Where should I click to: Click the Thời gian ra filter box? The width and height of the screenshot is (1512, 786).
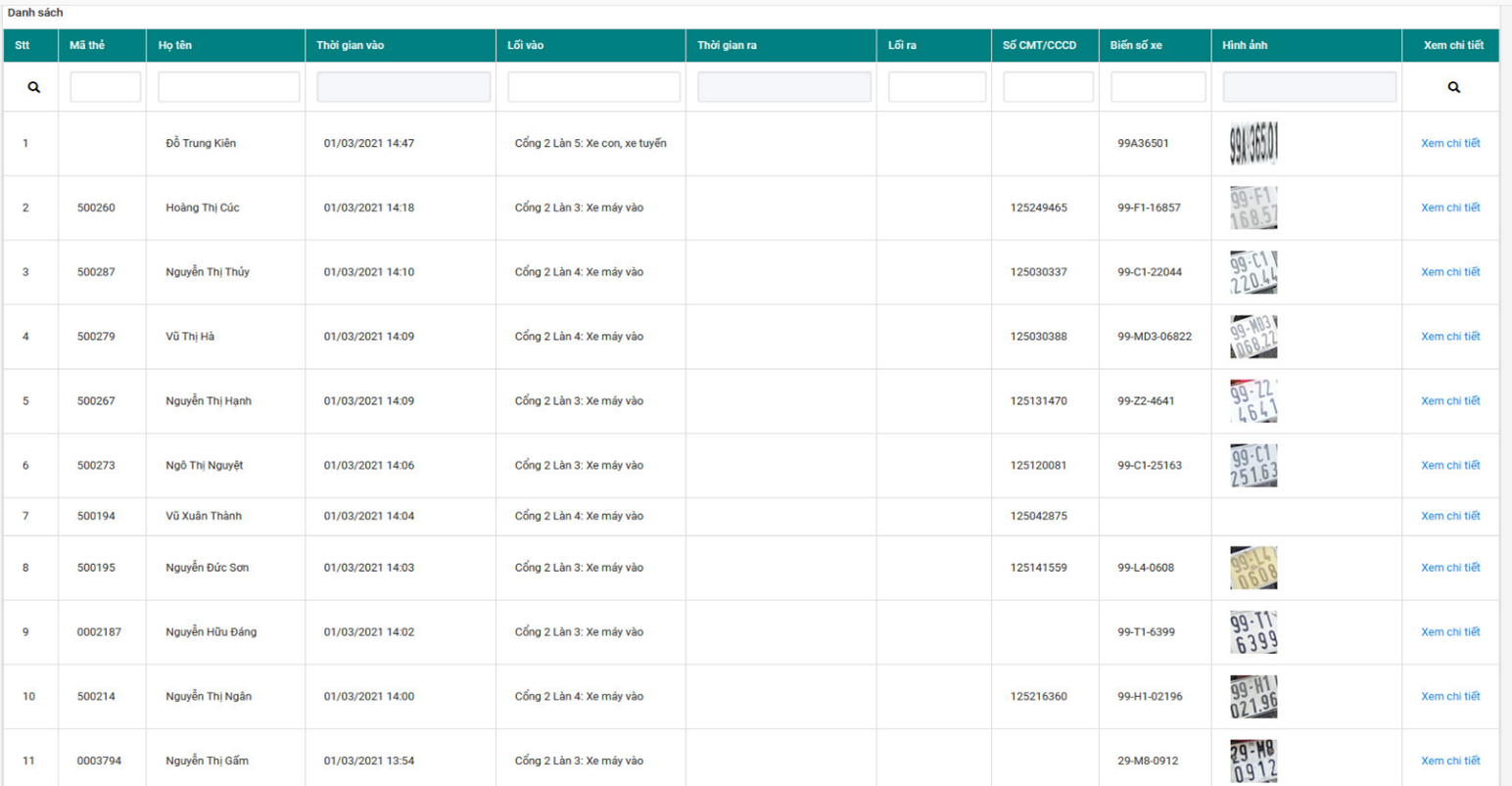click(784, 87)
